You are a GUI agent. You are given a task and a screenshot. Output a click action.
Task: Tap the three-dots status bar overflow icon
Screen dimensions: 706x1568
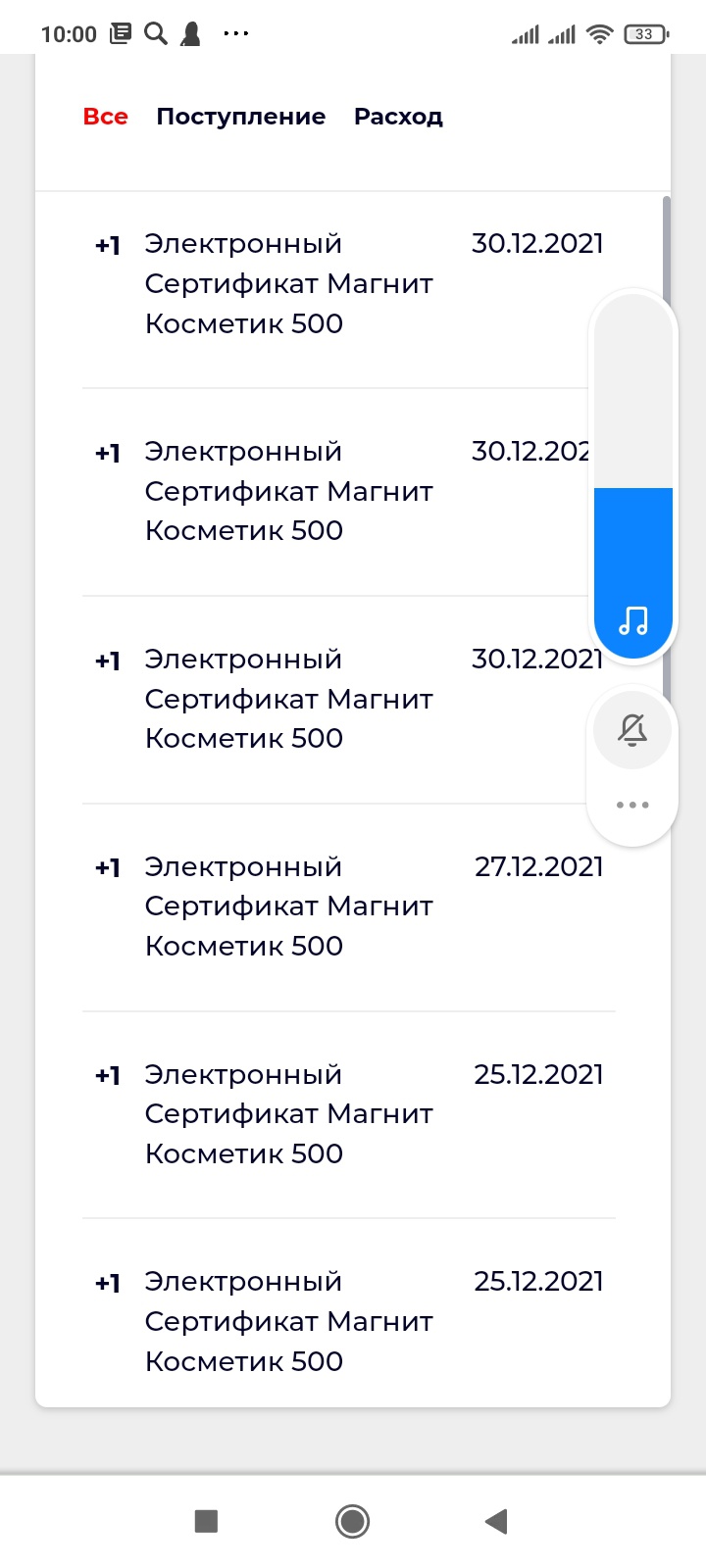236,34
